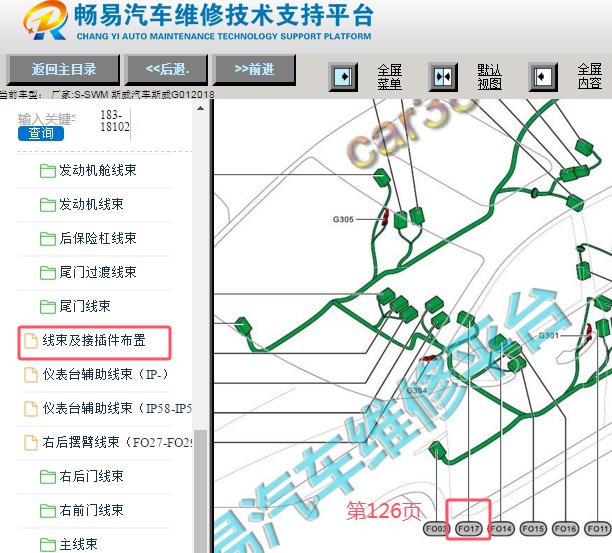Screen dimensions: 612x553
Task: Click folder icon beside 后保险杠线束
Action: point(48,239)
